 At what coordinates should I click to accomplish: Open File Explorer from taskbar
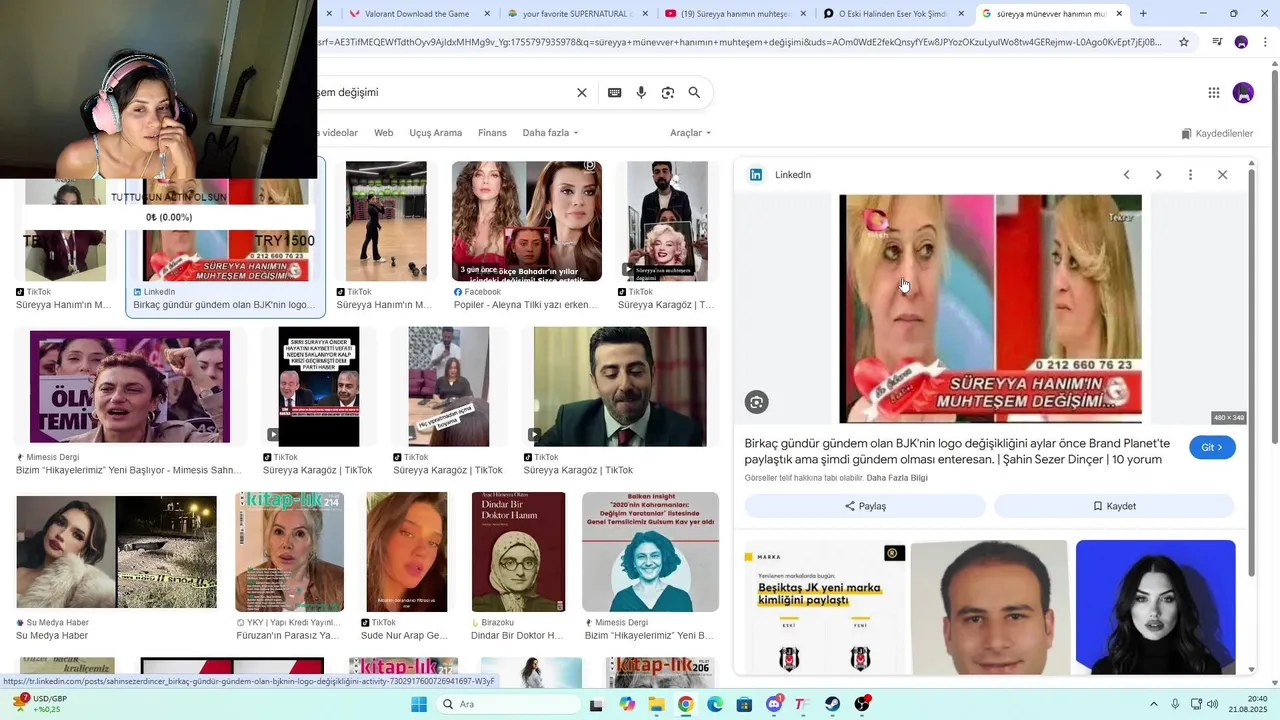[656, 704]
